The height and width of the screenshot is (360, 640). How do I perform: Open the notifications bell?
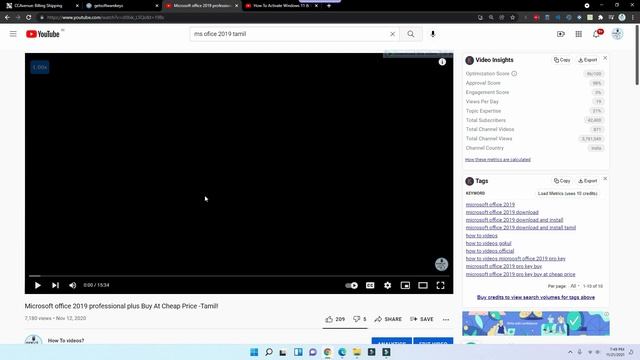coord(596,34)
